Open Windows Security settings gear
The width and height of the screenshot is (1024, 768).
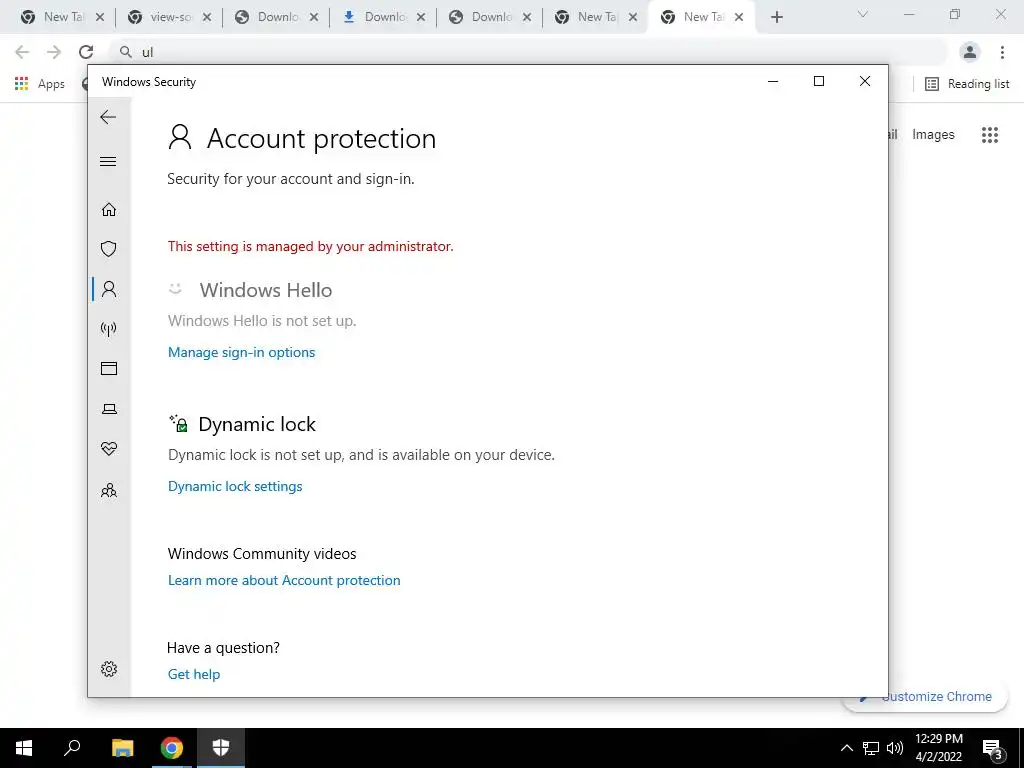point(109,669)
